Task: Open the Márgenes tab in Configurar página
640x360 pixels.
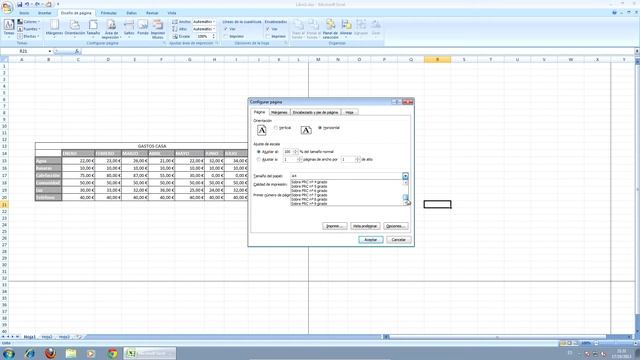Action: [279, 112]
